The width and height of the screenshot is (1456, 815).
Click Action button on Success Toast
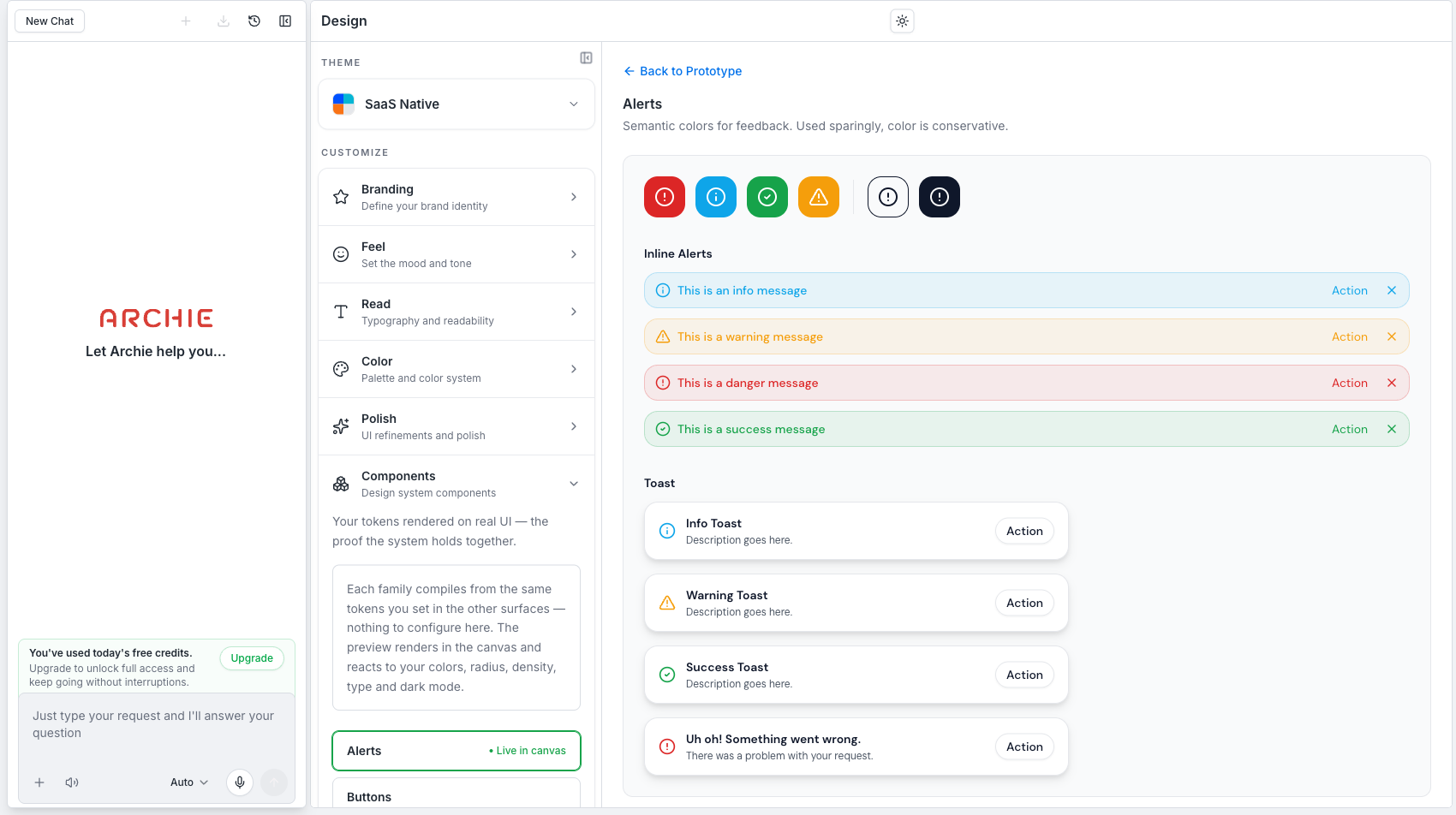[1024, 675]
